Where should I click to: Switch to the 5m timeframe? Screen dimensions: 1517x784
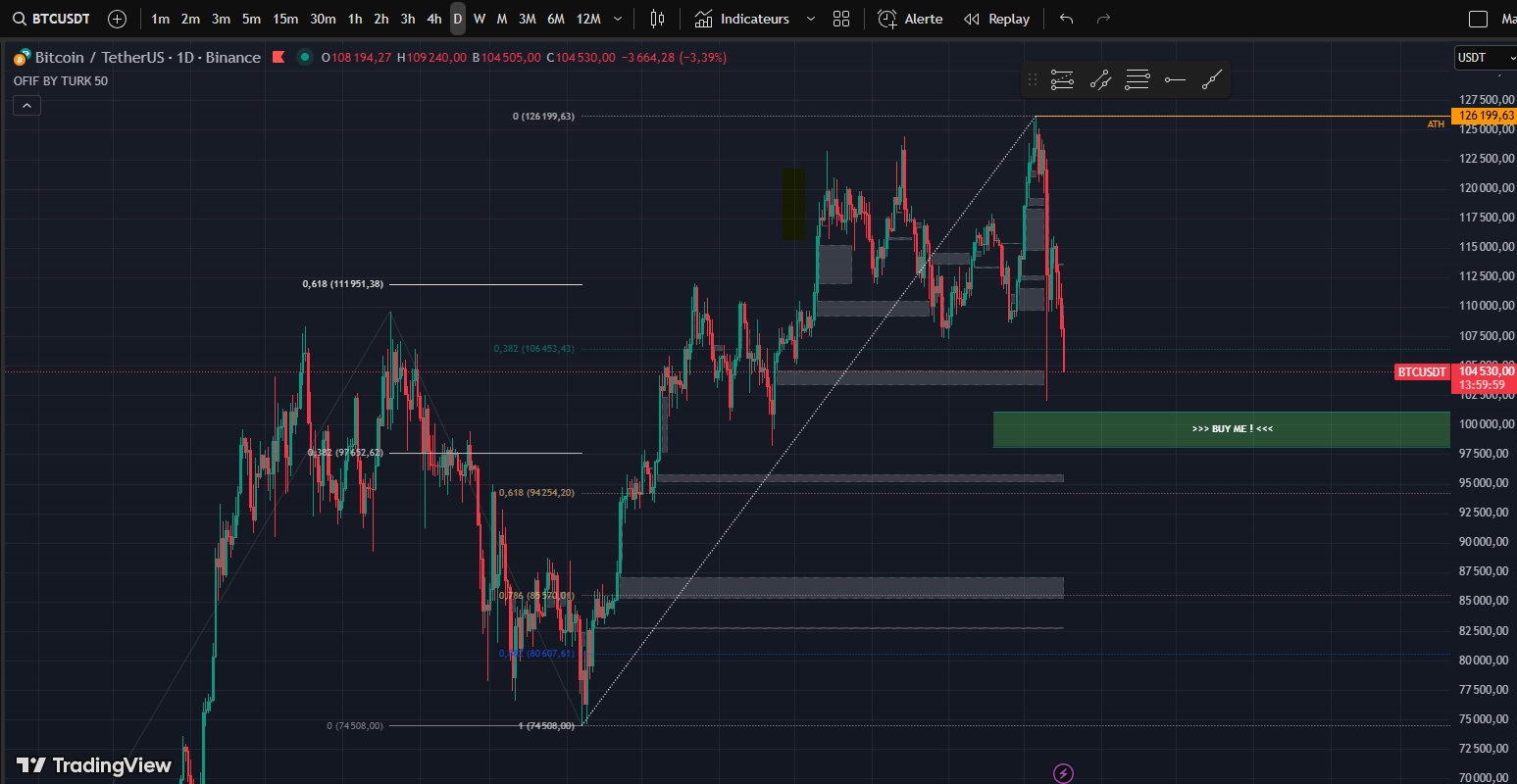[251, 19]
